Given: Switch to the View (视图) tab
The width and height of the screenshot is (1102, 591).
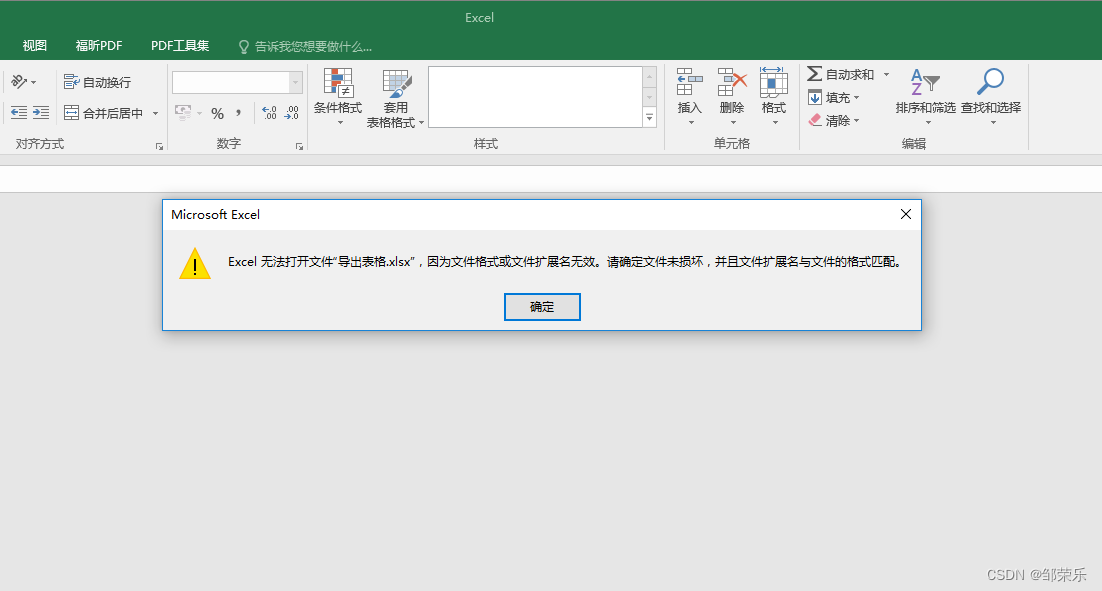Looking at the screenshot, I should tap(34, 46).
